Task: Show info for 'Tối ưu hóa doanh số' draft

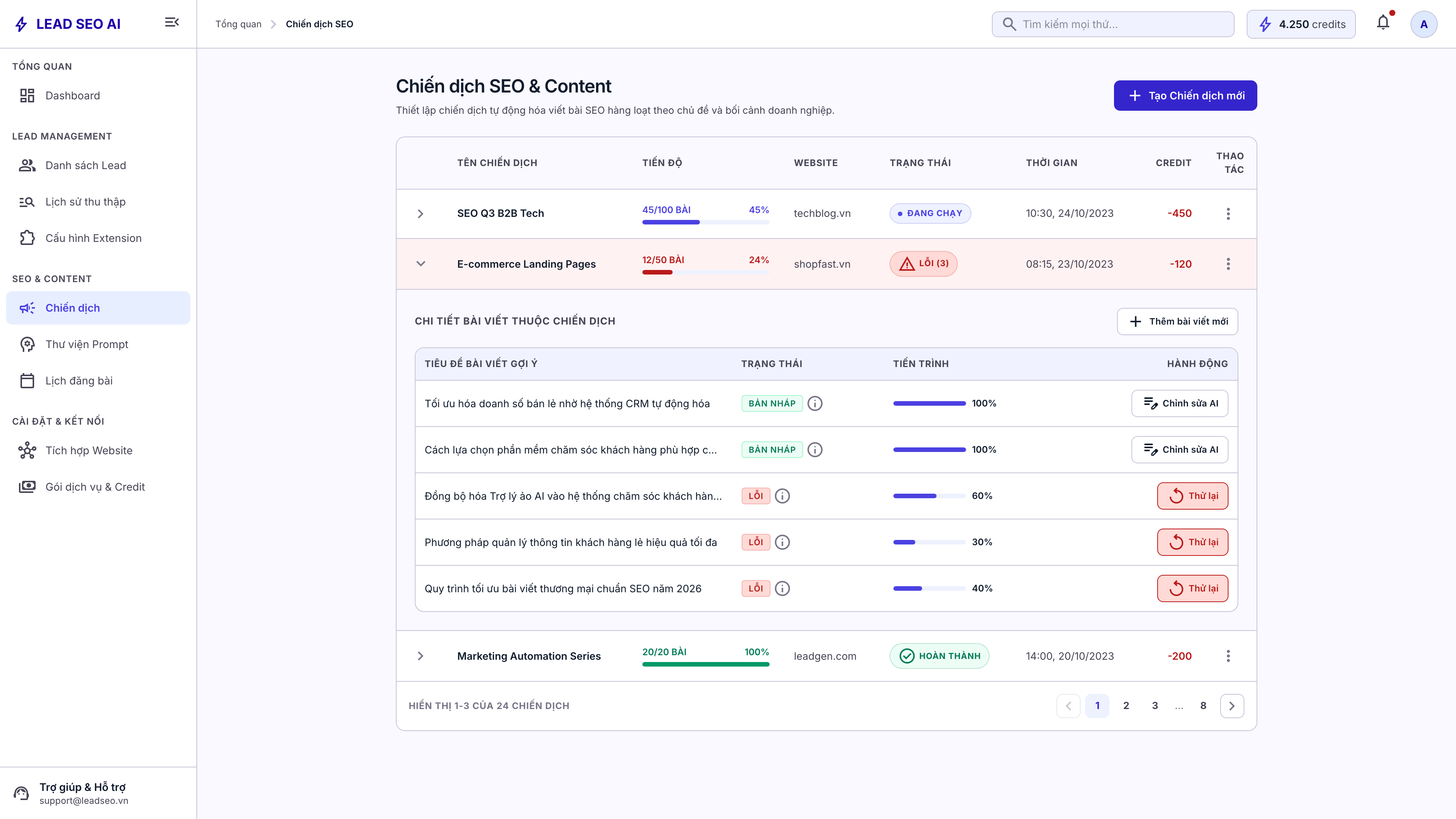Action: pos(815,403)
